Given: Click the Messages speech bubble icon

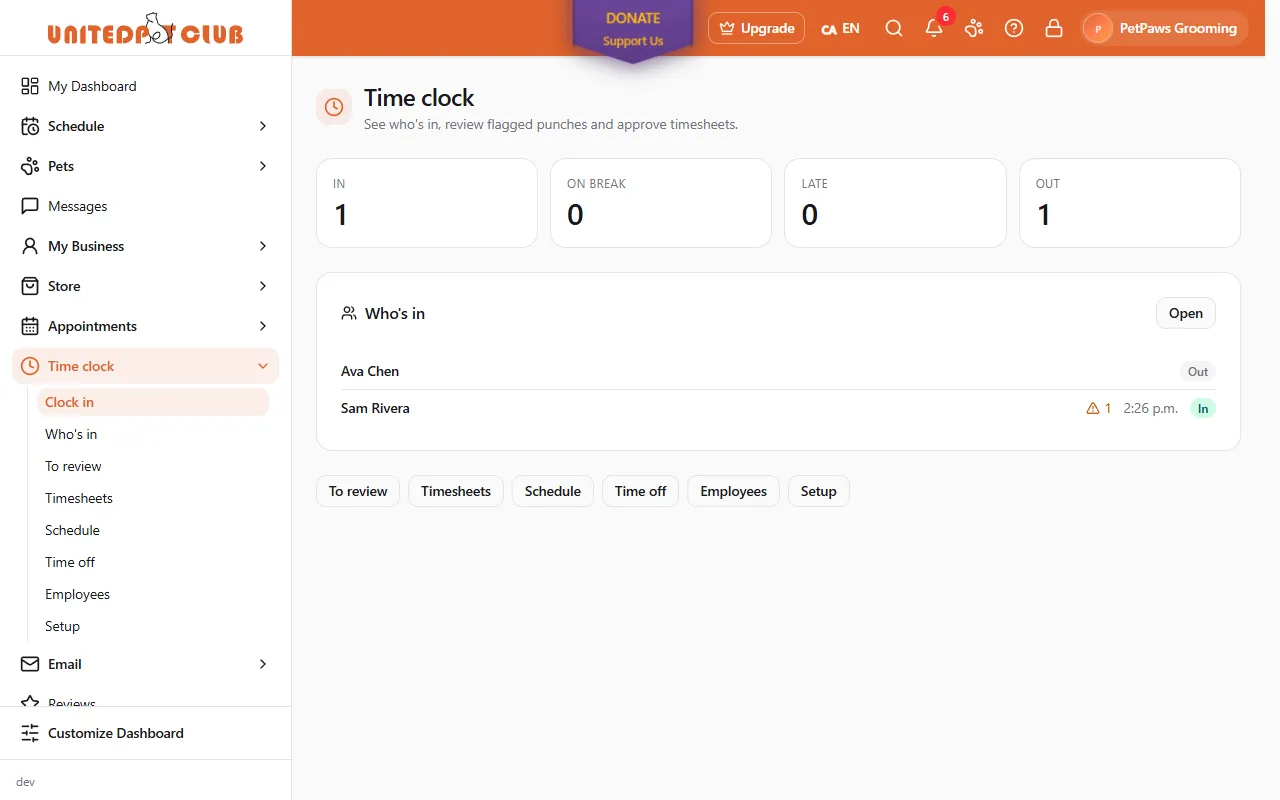Looking at the screenshot, I should [x=30, y=206].
